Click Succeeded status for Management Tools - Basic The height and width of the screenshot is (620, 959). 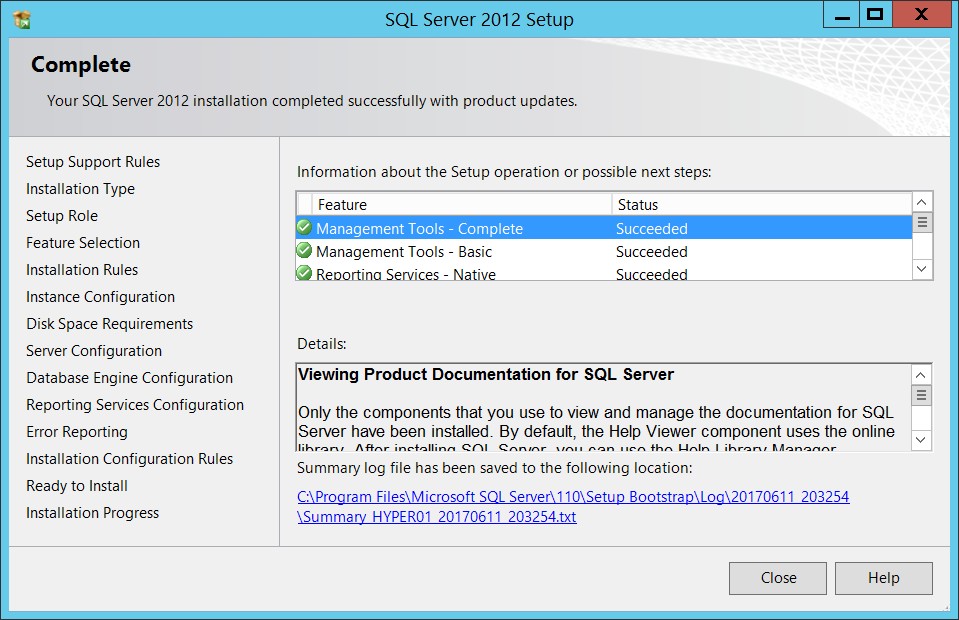[651, 251]
